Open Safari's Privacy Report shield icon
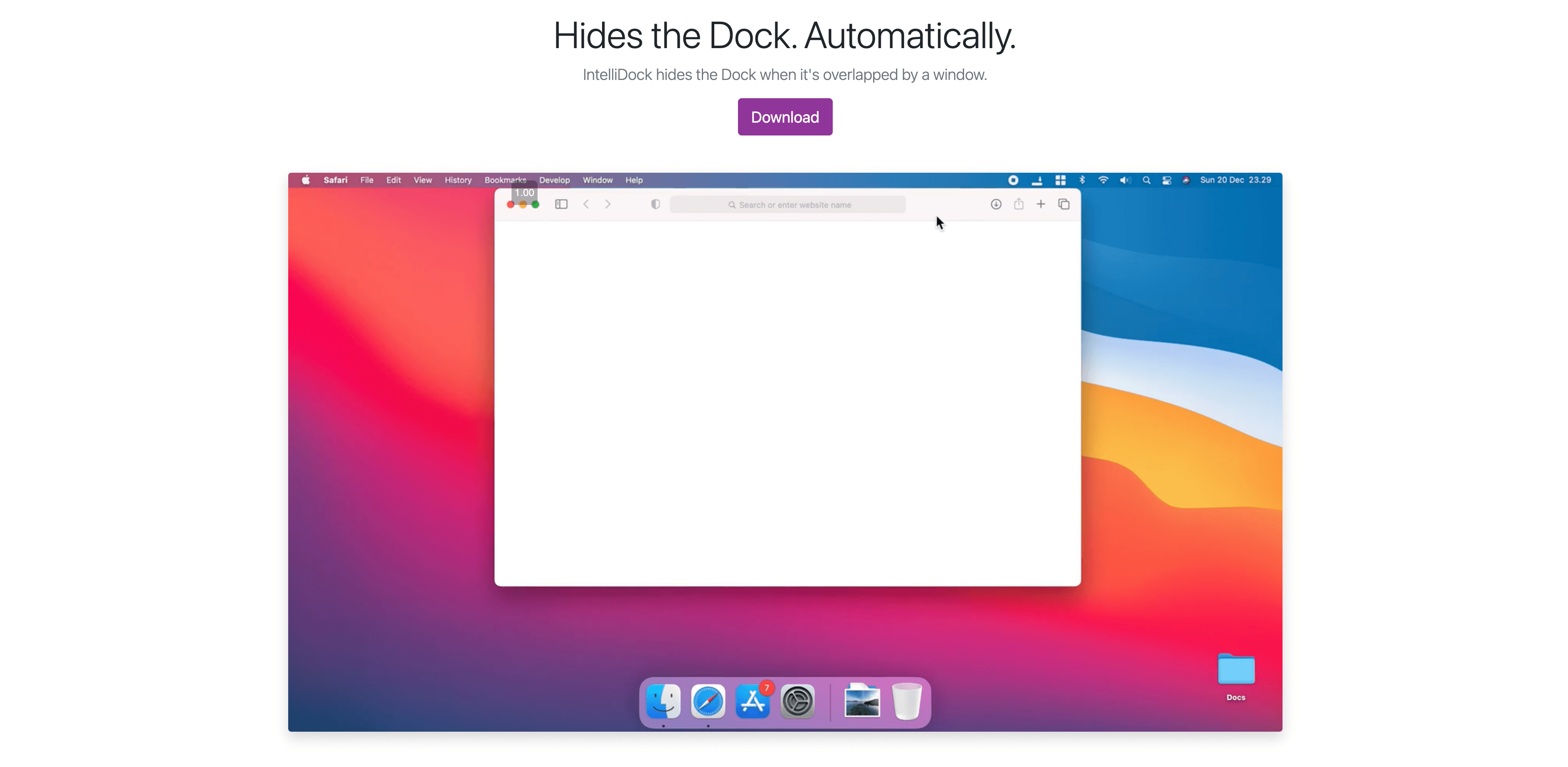 pos(656,205)
